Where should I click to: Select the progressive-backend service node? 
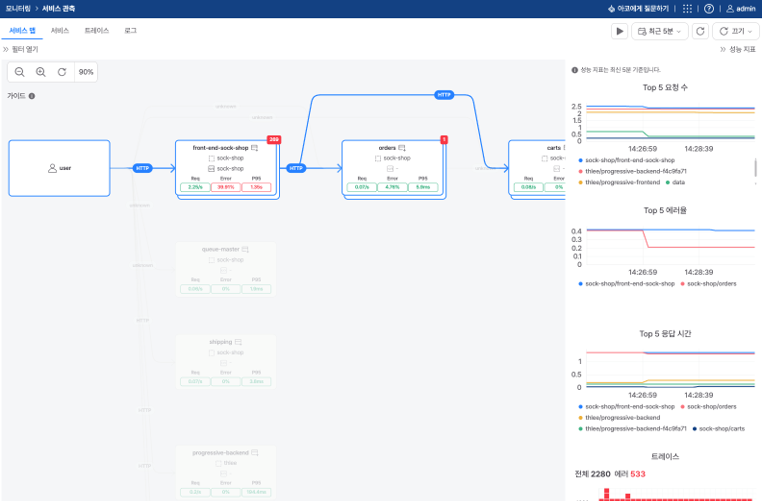[226, 472]
